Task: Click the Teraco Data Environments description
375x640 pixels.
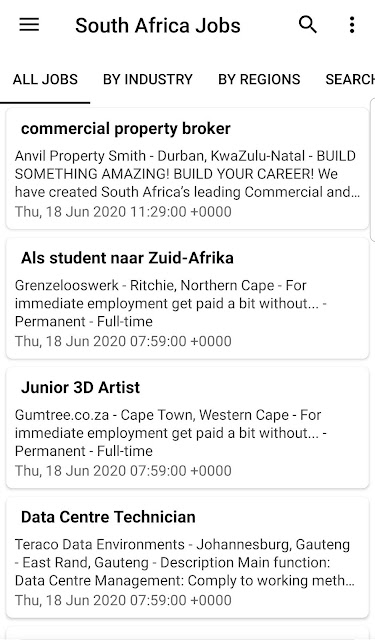Action: 184,562
